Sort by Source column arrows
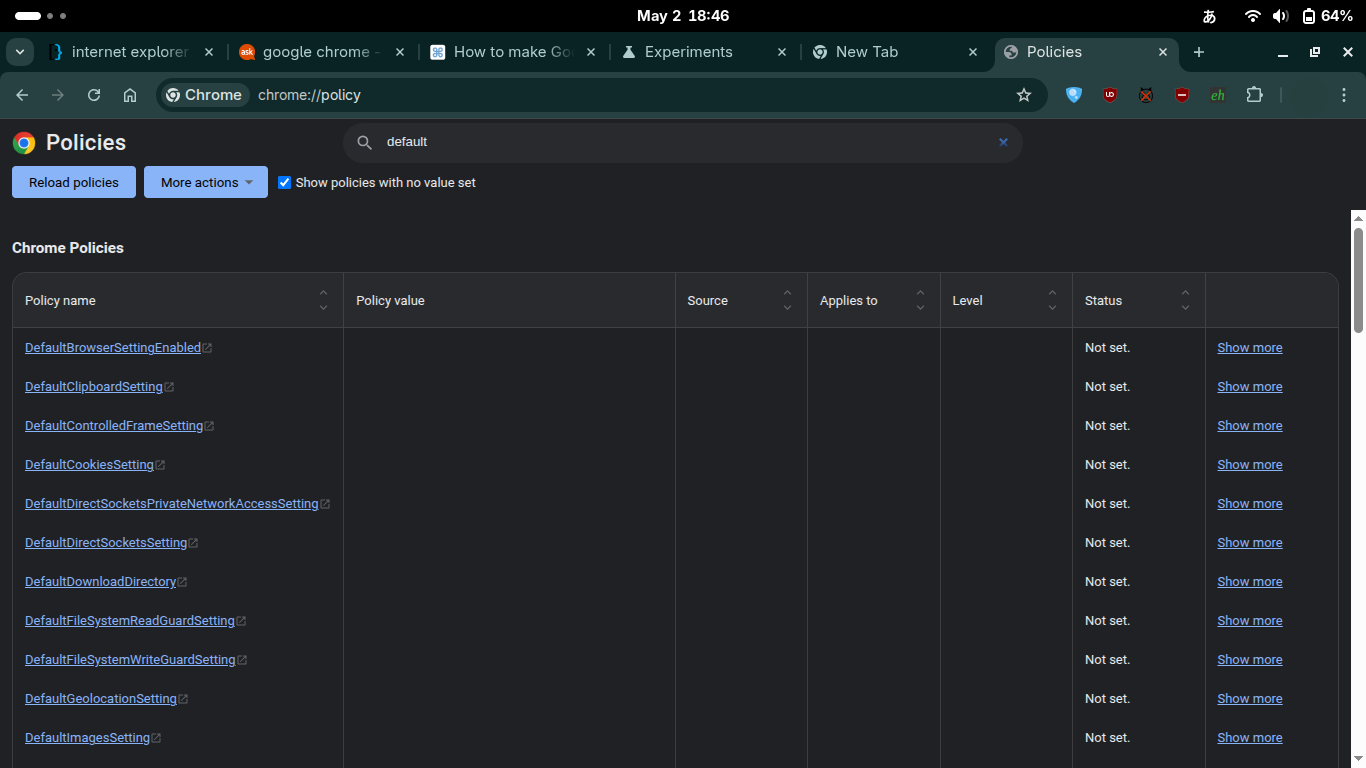The image size is (1366, 768). click(x=787, y=300)
